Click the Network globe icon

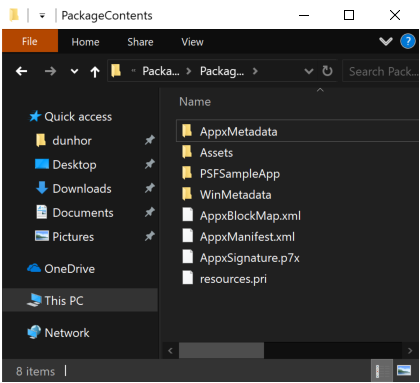click(34, 332)
